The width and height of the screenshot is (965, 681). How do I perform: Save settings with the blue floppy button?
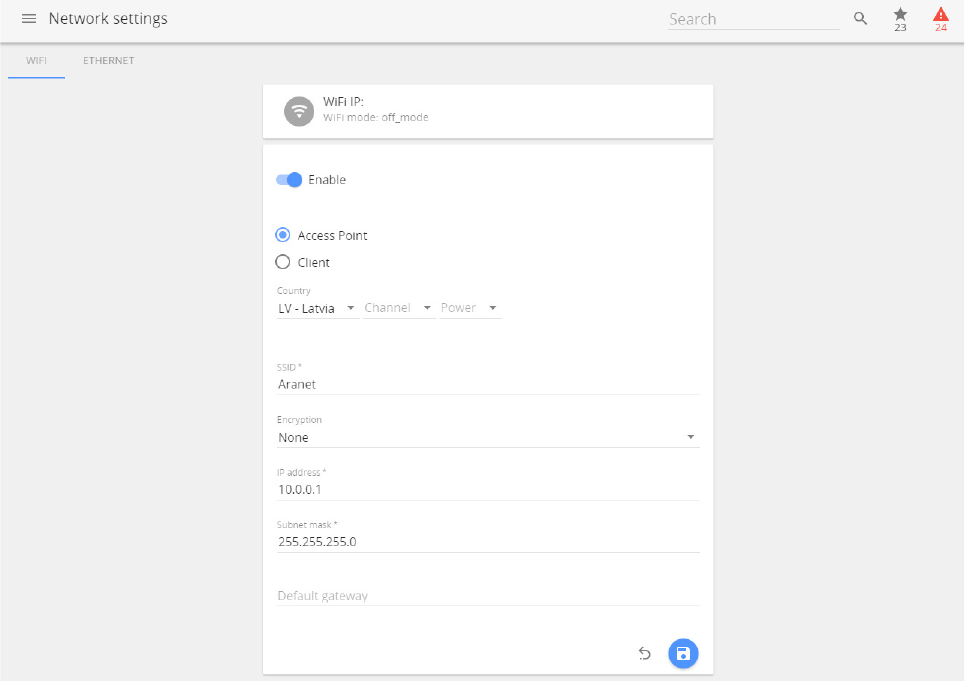pos(683,654)
